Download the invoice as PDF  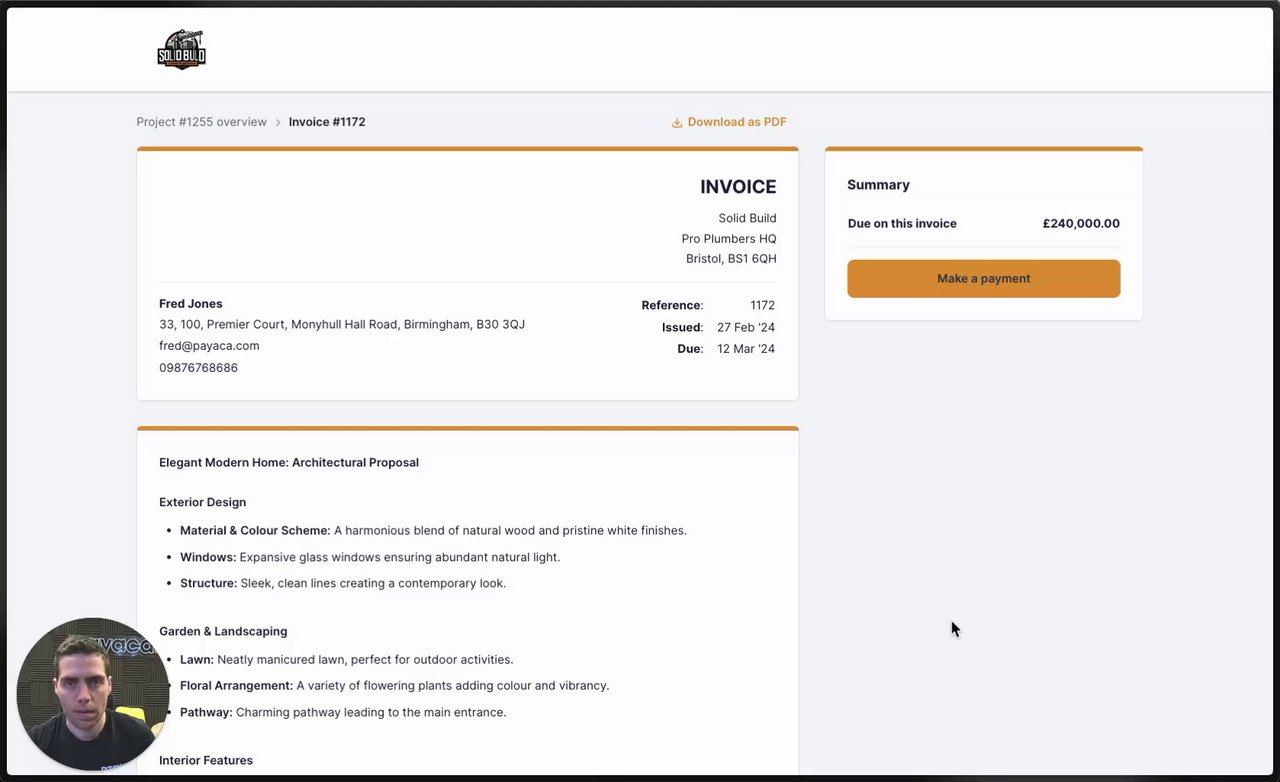[729, 122]
